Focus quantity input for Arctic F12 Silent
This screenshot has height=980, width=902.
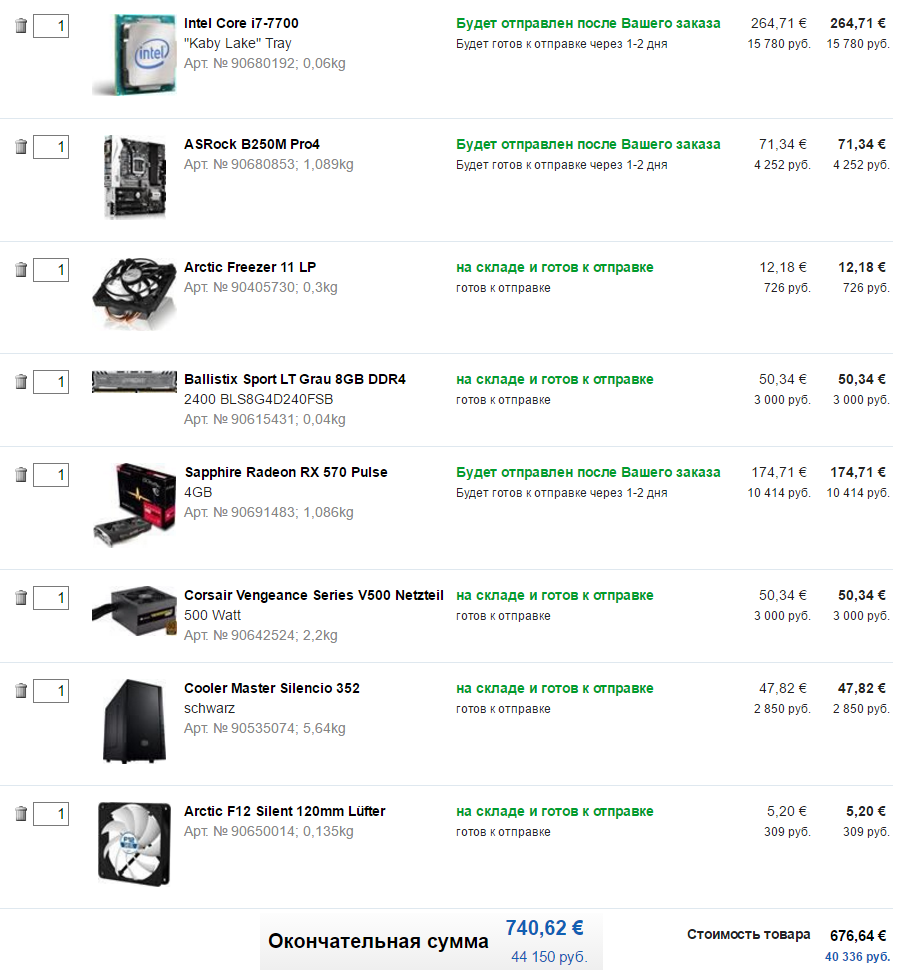pyautogui.click(x=51, y=814)
